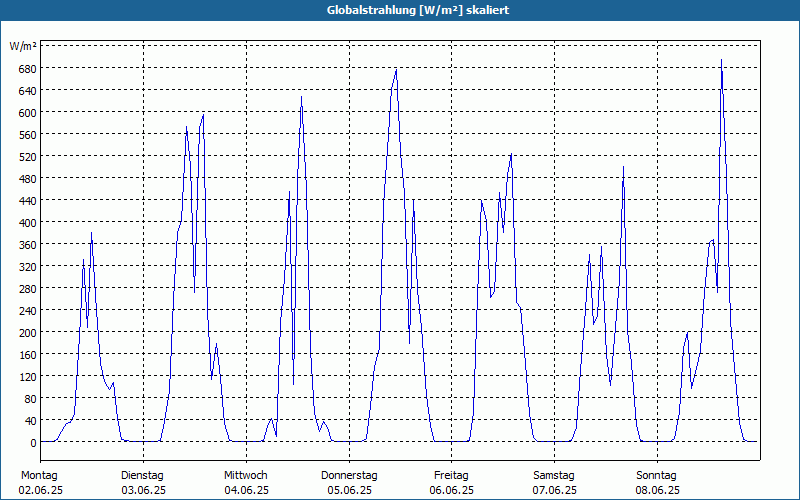Click the 04.06.25 date label
The width and height of the screenshot is (800, 500).
247,491
